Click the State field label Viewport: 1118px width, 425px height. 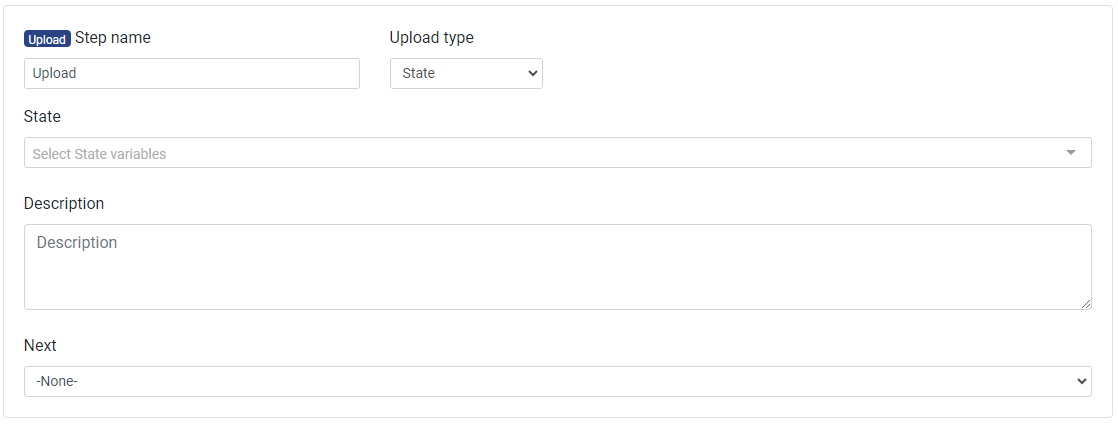click(42, 117)
